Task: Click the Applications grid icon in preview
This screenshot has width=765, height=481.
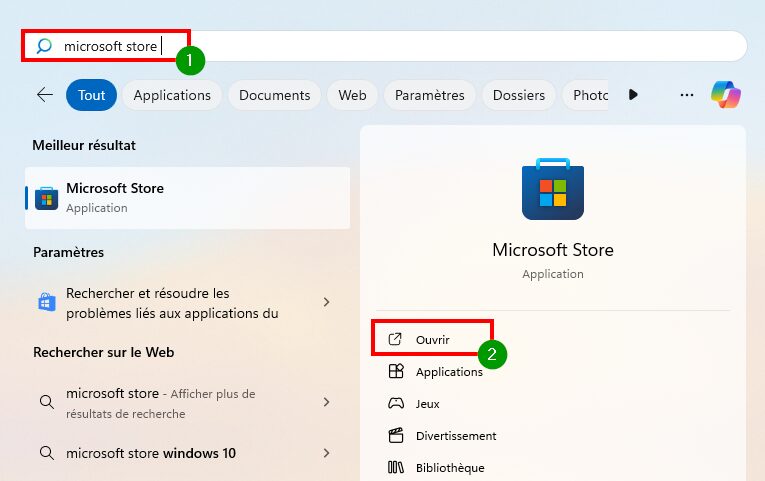Action: 396,371
